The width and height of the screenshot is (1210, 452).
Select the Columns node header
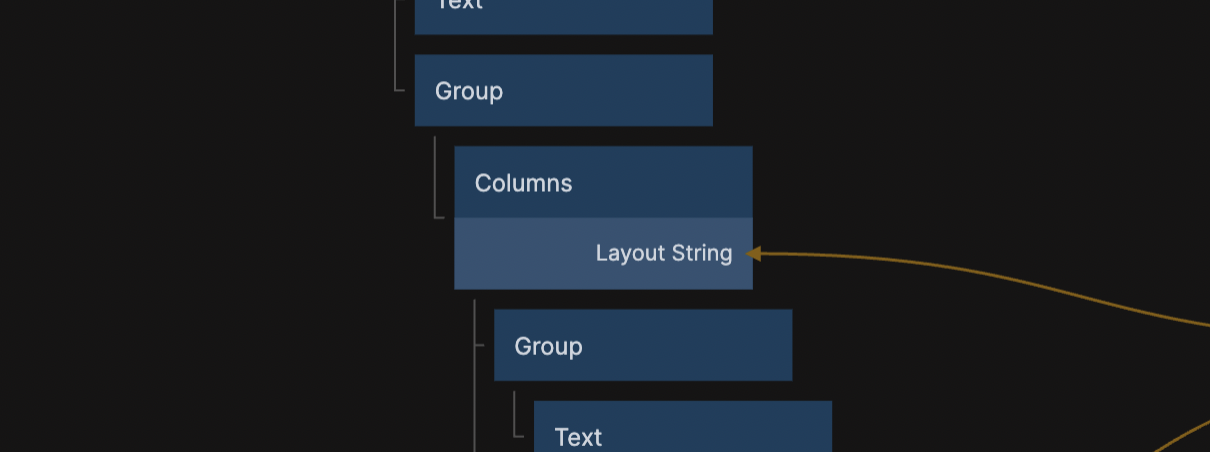coord(603,183)
